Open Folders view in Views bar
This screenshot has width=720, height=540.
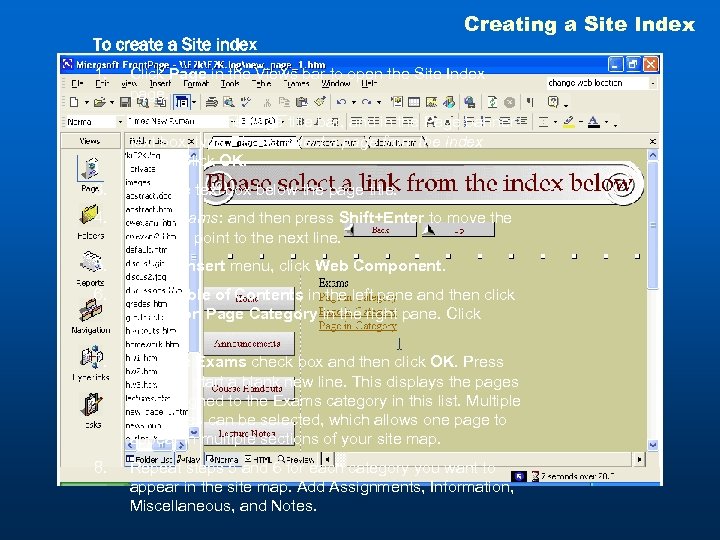coord(90,222)
